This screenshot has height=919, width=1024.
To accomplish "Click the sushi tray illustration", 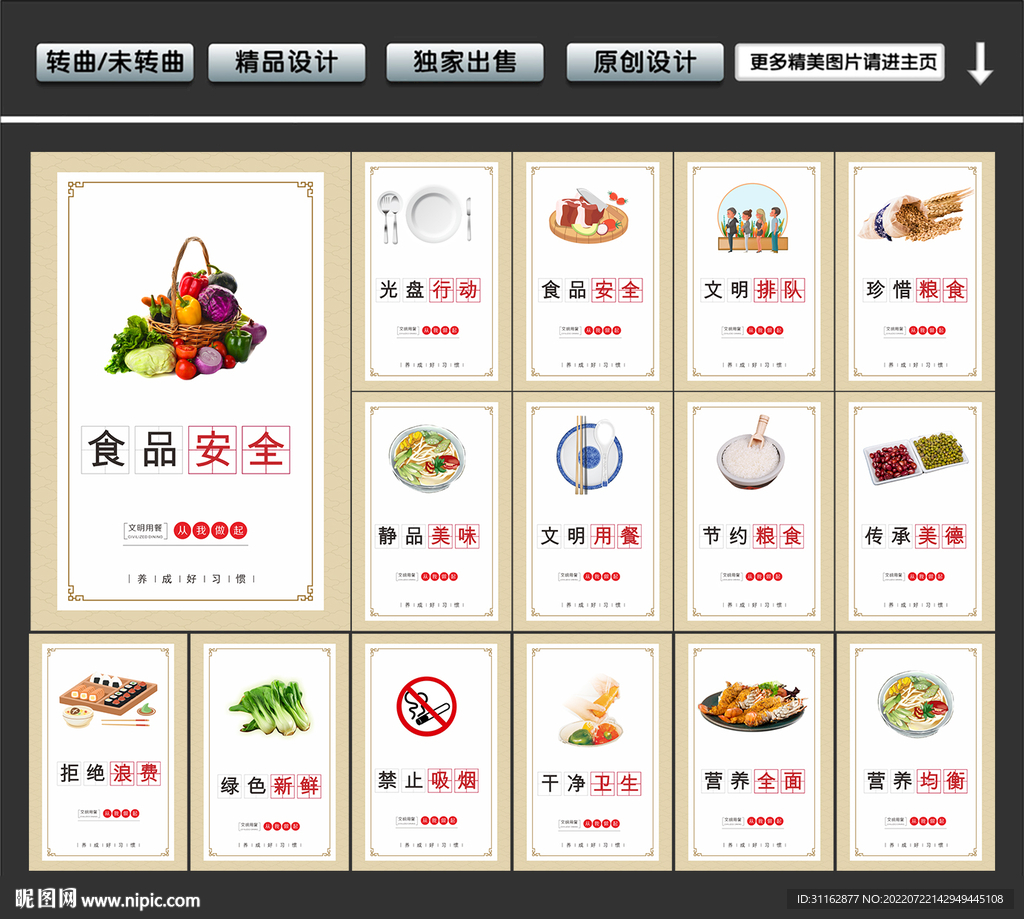I will pos(108,700).
